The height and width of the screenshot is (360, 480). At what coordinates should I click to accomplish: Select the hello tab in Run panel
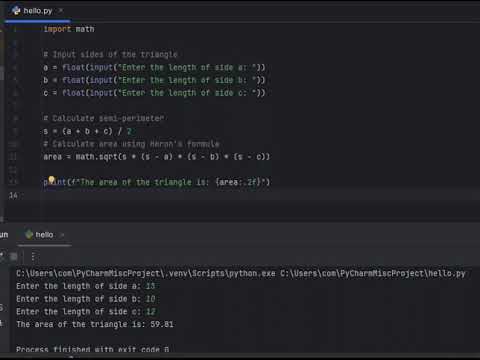coord(44,235)
